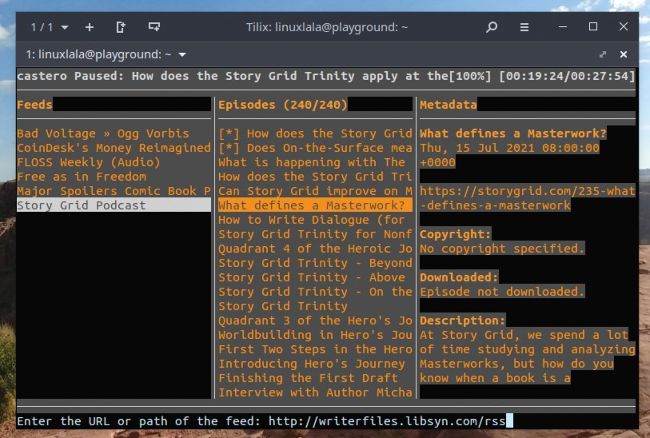Open the terminal search icon

click(491, 27)
